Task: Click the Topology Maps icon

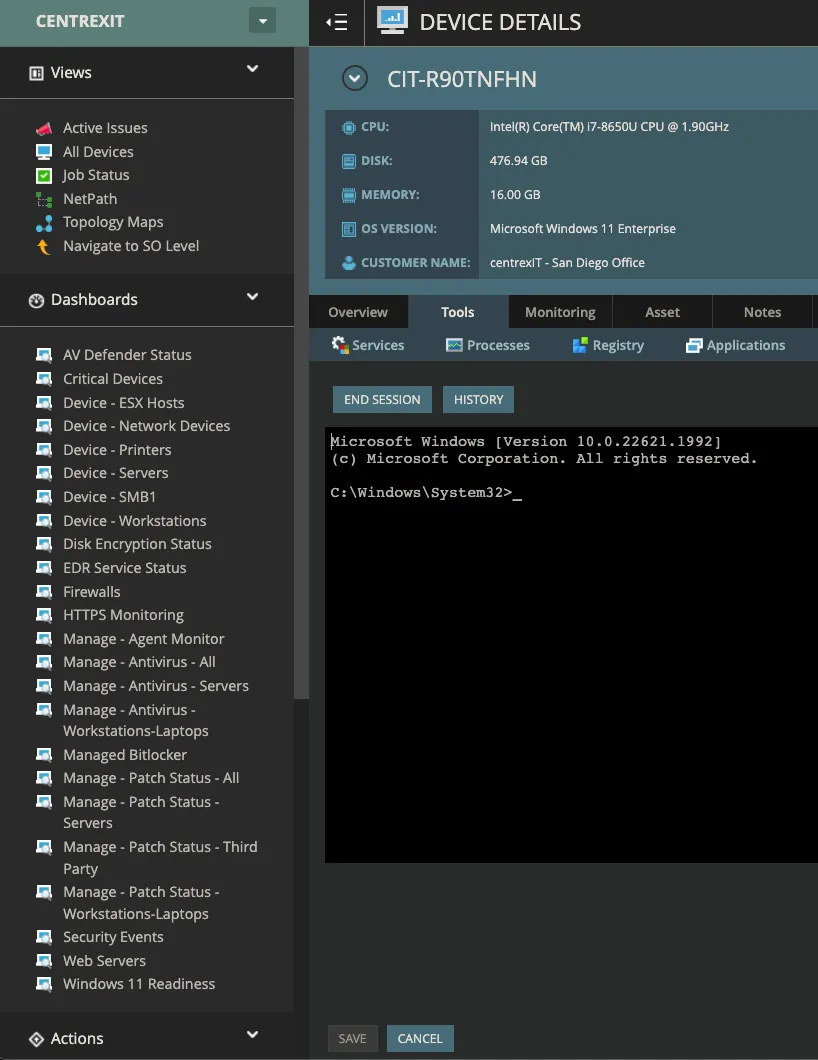Action: (44, 223)
